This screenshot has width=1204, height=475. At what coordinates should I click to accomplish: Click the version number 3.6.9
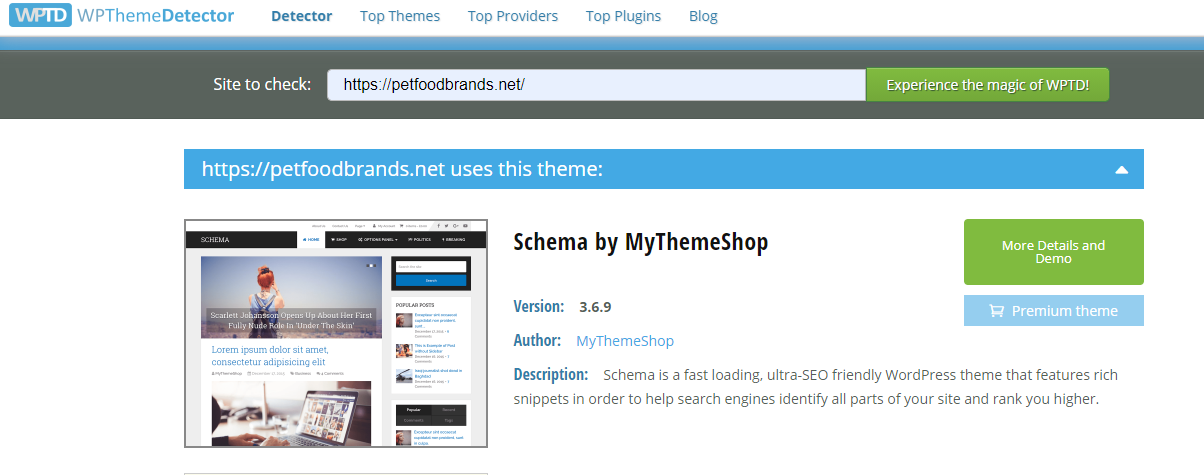click(x=595, y=306)
